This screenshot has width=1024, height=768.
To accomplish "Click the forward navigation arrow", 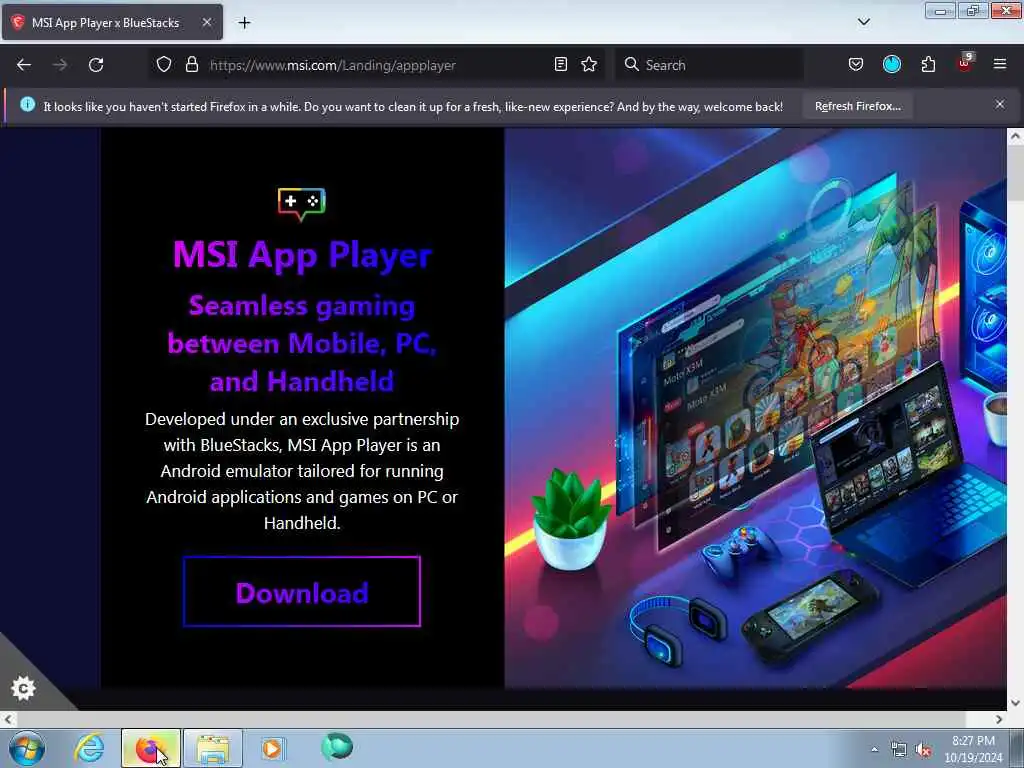I will pos(60,65).
